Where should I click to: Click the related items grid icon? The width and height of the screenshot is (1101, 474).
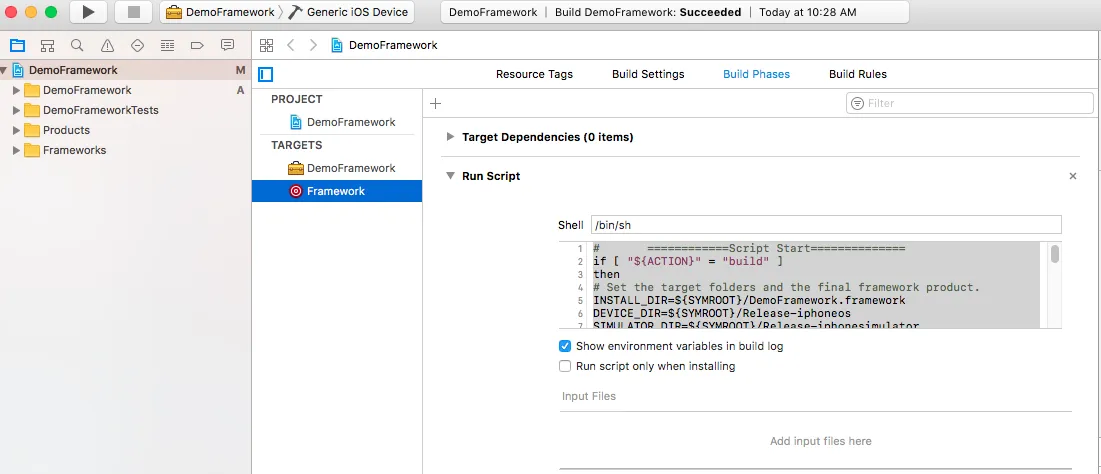click(266, 46)
